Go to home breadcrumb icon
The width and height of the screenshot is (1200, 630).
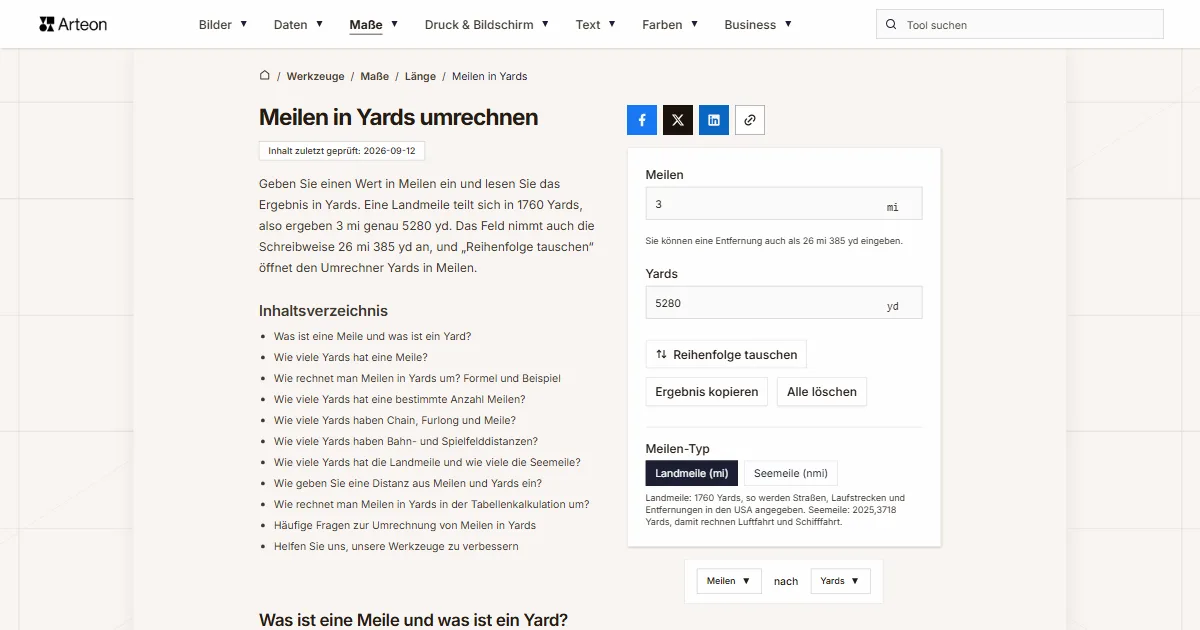click(x=265, y=76)
